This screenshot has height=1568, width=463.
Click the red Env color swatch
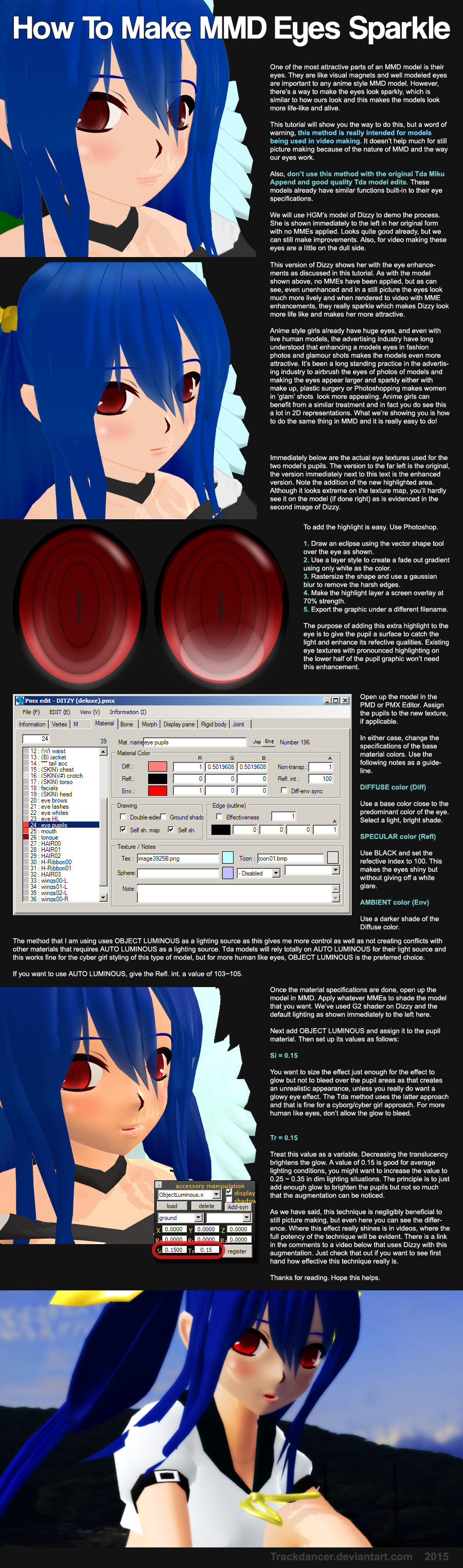(157, 791)
